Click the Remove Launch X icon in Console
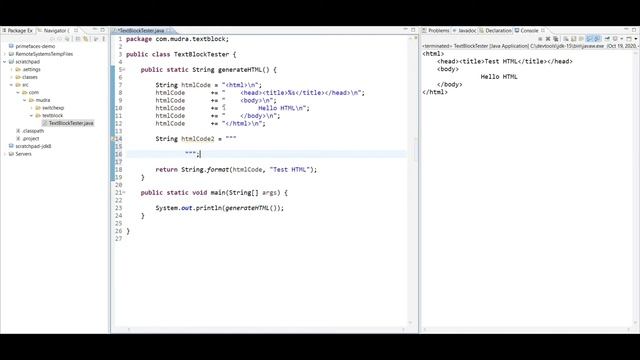Image resolution: width=640 pixels, height=360 pixels. click(548, 39)
